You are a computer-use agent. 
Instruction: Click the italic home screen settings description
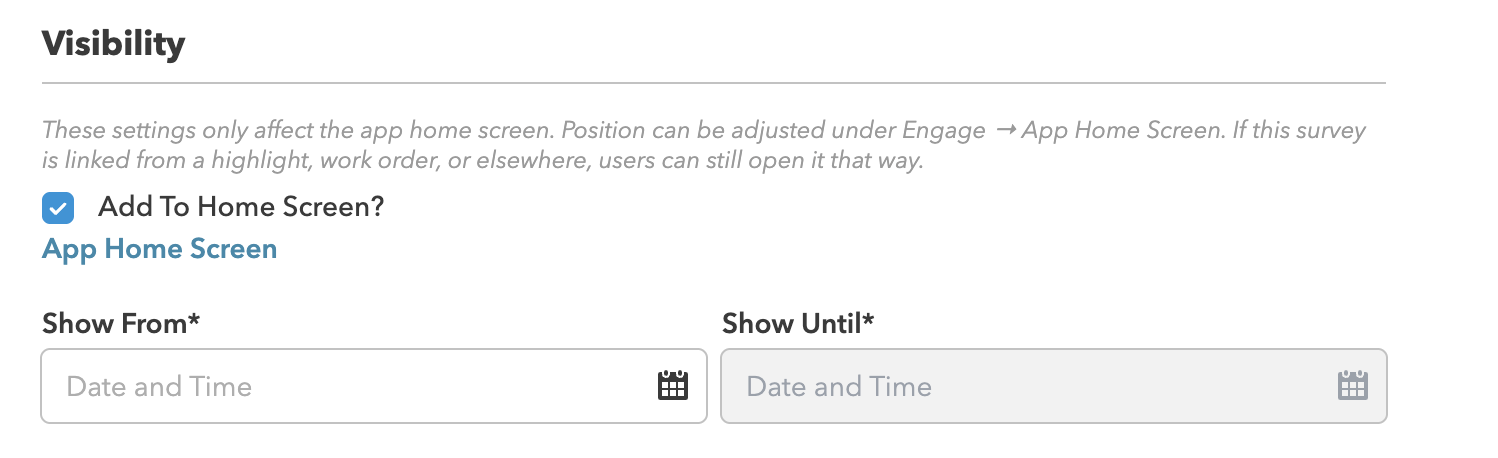coord(704,145)
